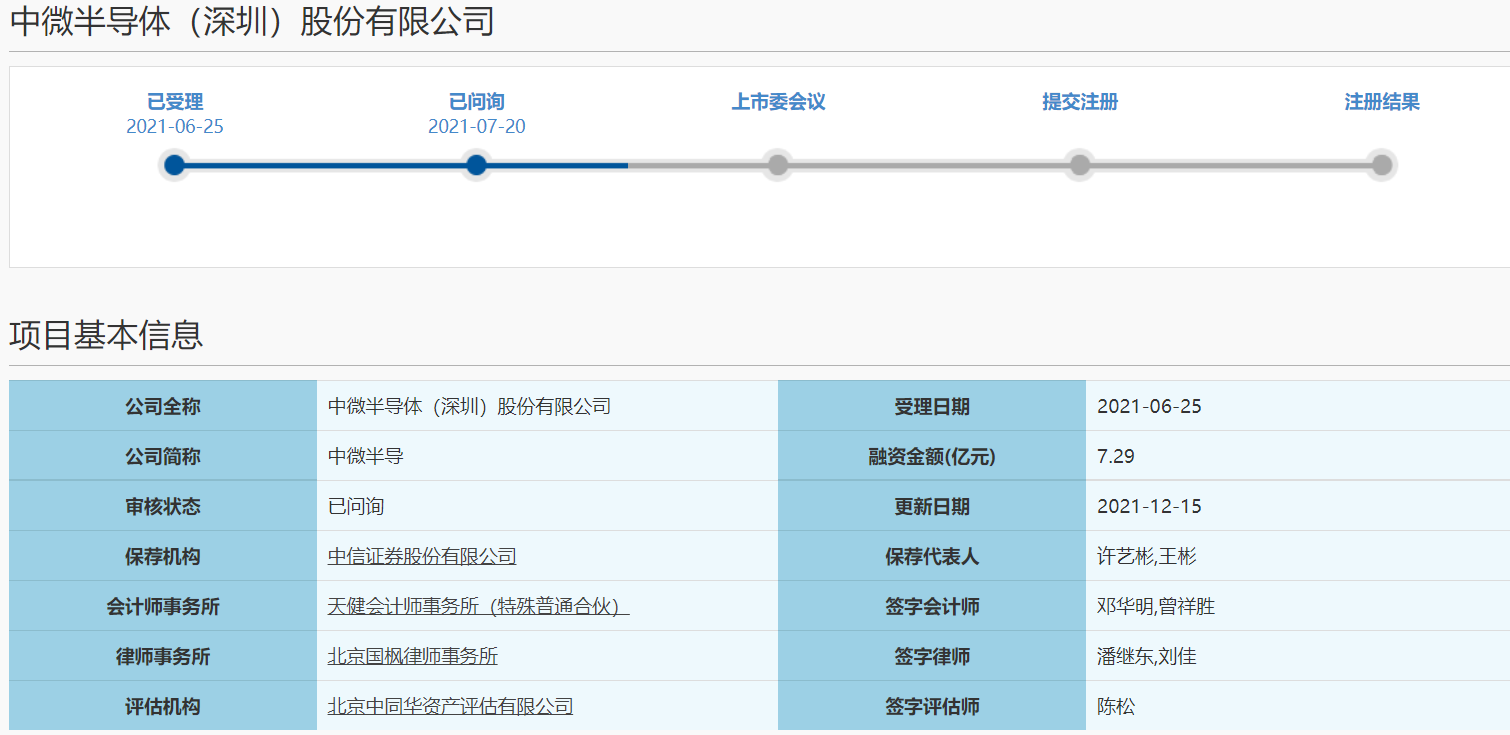Screen dimensions: 1510x735
Task: Click the date 2021-07-20 under 已问询
Action: [x=477, y=127]
